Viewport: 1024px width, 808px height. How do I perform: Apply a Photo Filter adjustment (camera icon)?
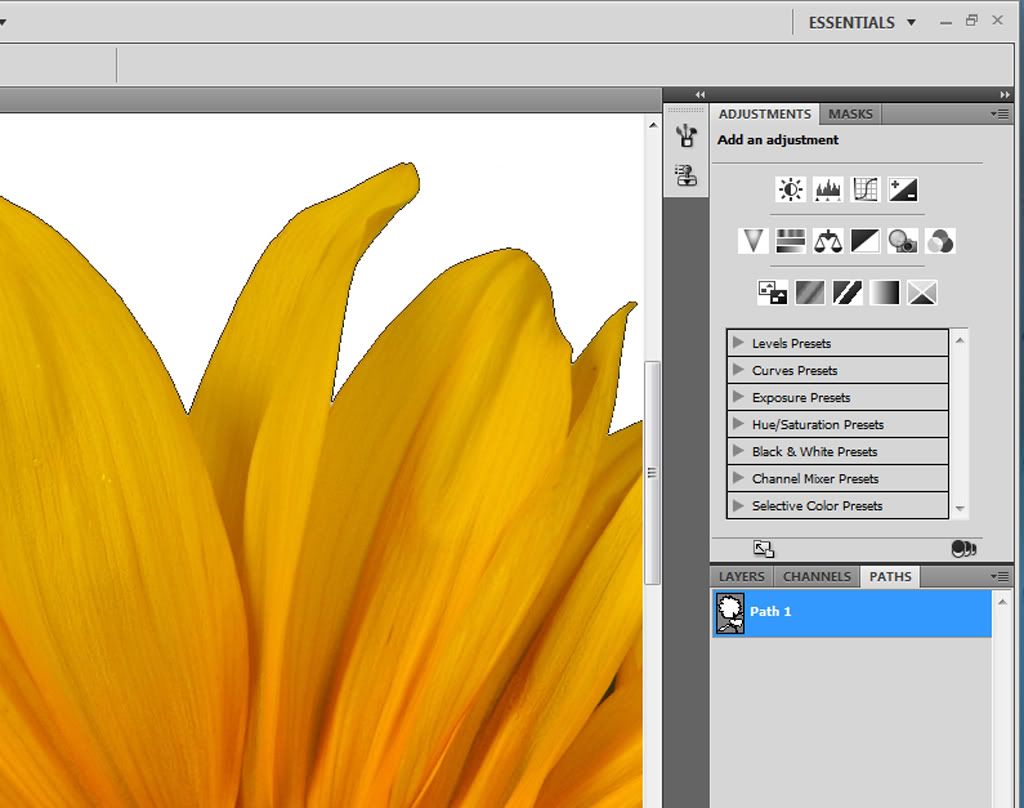click(x=902, y=241)
